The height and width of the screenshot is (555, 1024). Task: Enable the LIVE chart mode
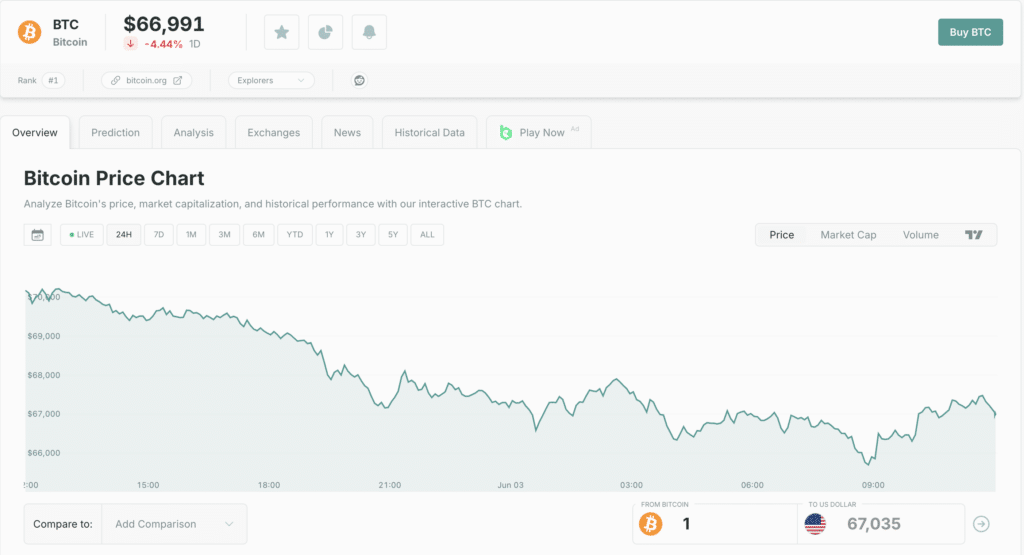point(82,235)
